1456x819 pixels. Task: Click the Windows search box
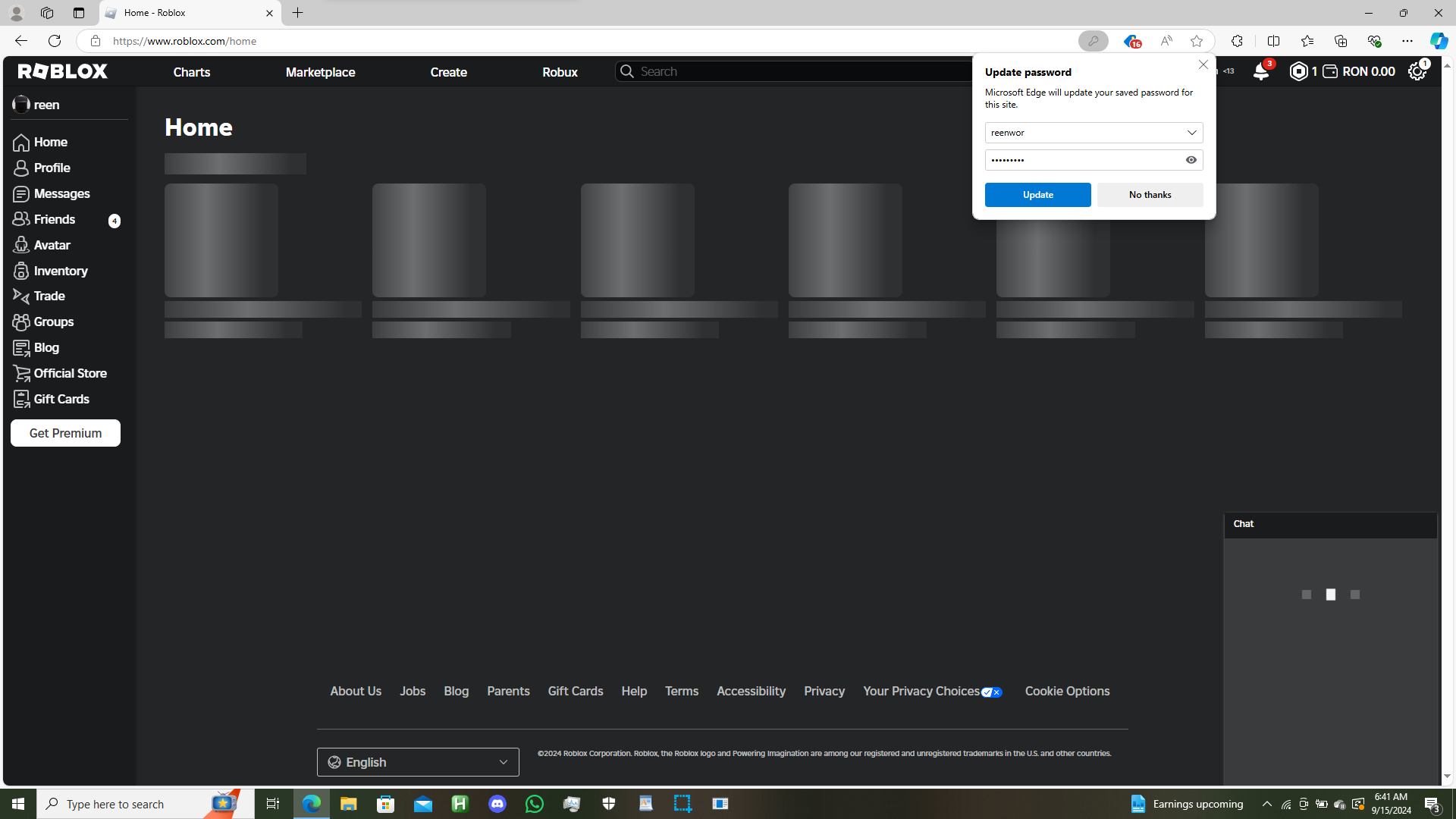pos(146,804)
